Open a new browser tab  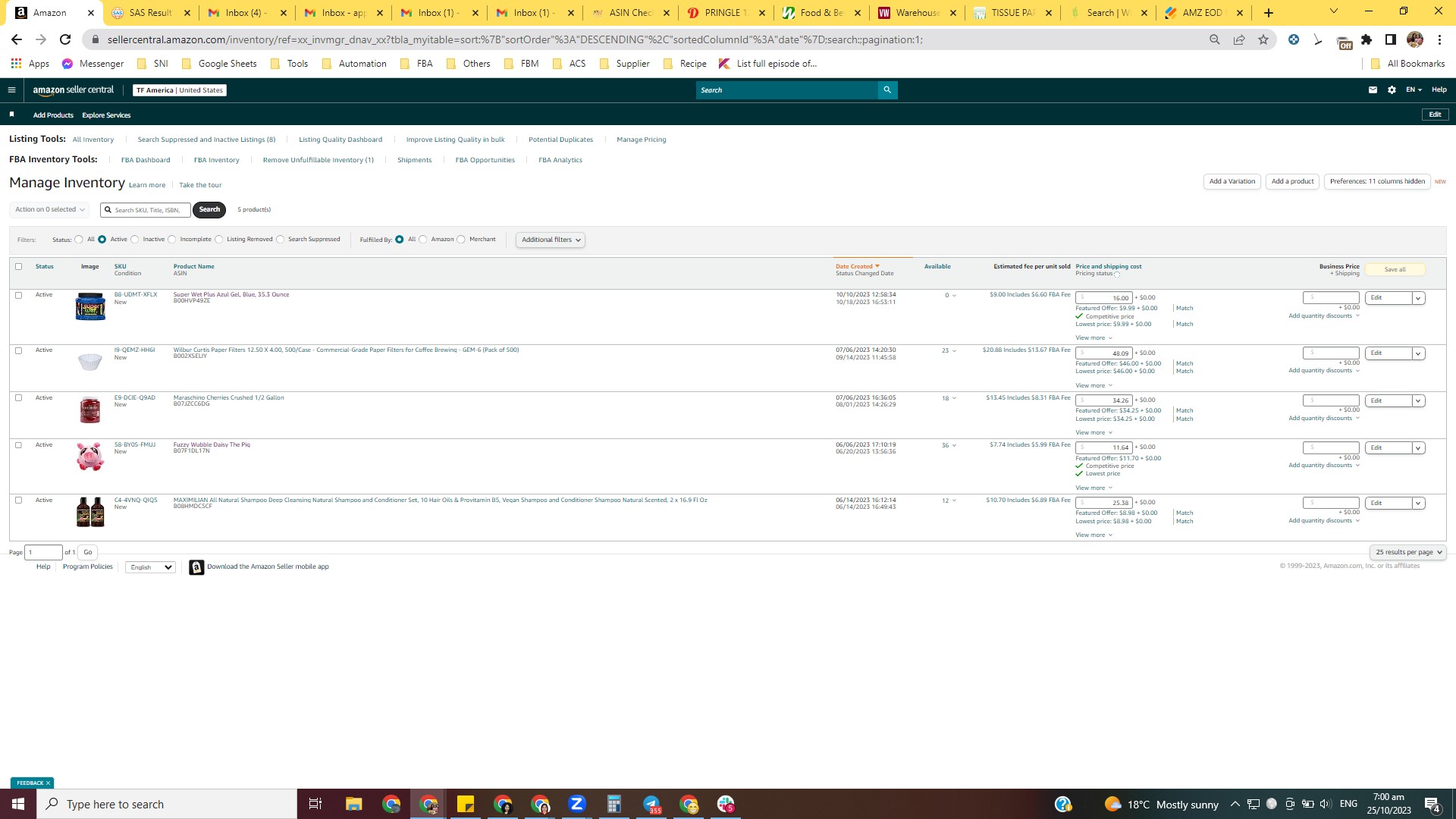(x=1269, y=12)
